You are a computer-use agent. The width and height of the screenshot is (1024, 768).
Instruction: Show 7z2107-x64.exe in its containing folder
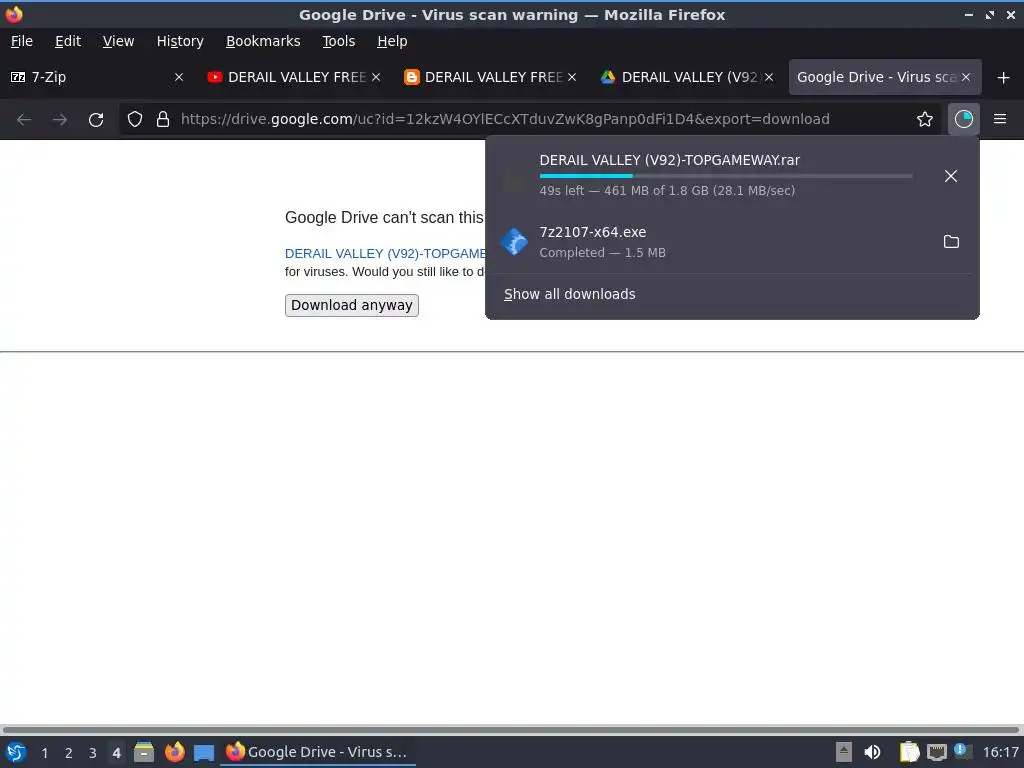tap(952, 242)
